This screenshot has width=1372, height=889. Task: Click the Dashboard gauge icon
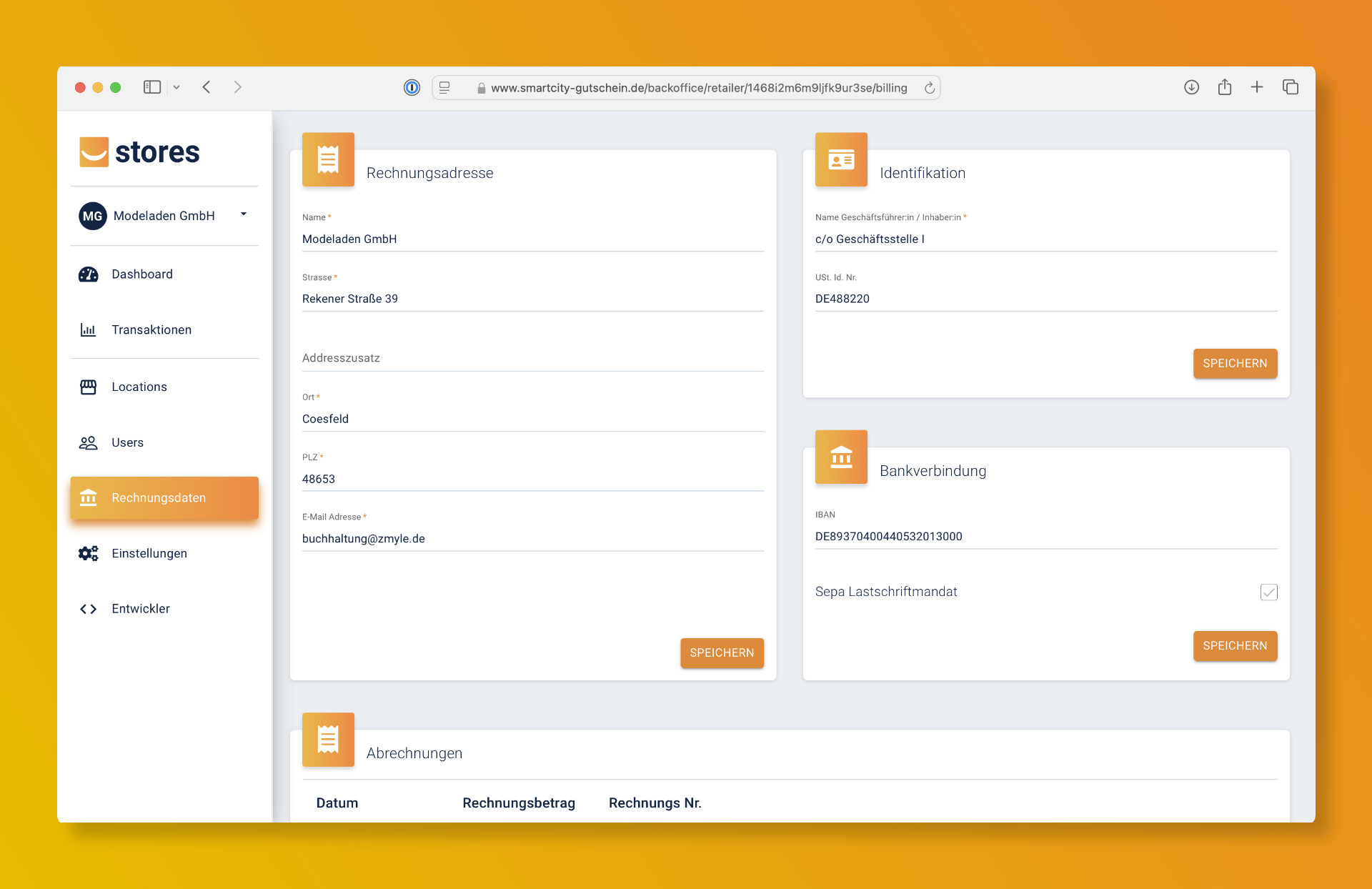click(x=88, y=274)
